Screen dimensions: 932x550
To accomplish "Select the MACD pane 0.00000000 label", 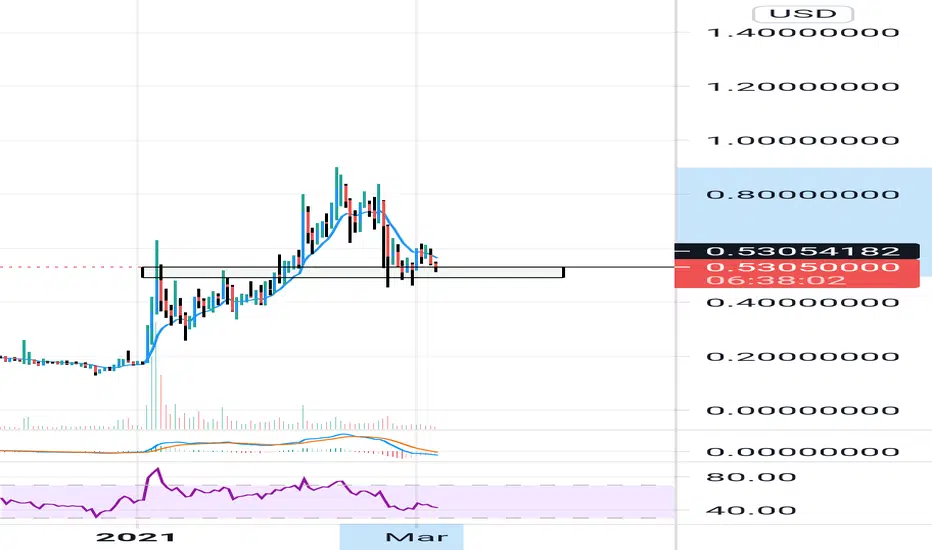I will point(803,452).
